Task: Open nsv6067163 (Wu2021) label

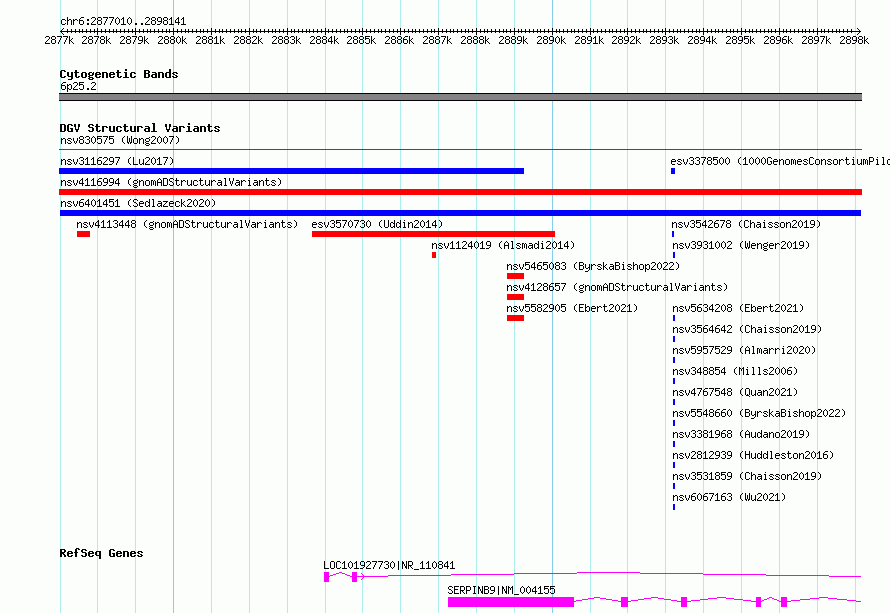Action: [x=729, y=497]
